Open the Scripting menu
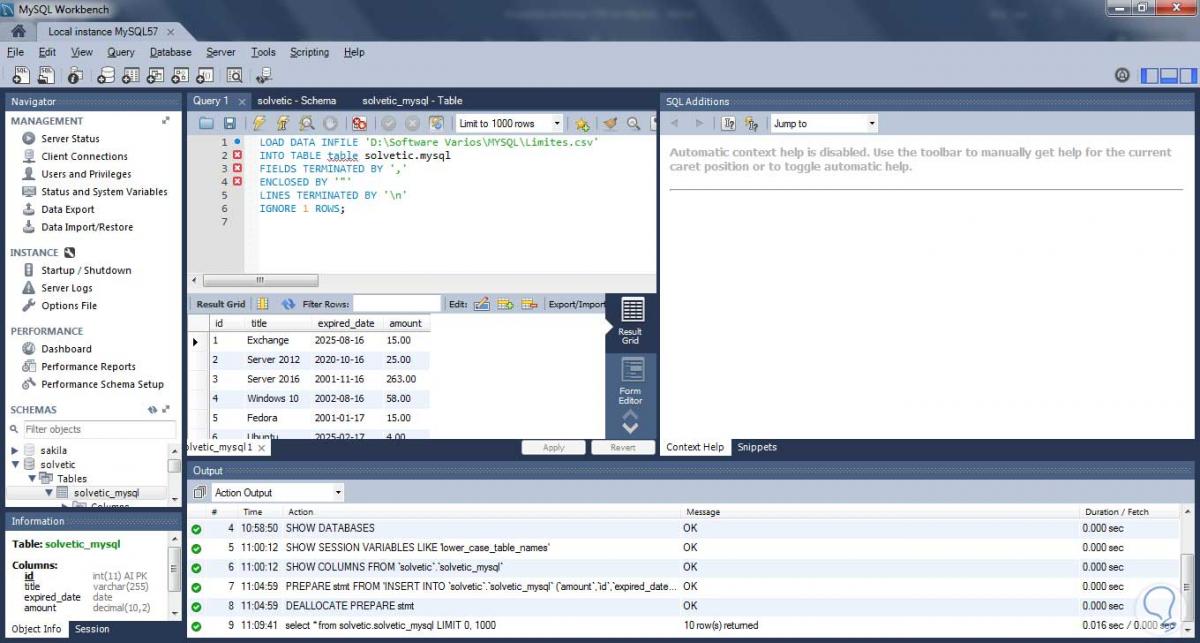 coord(309,52)
